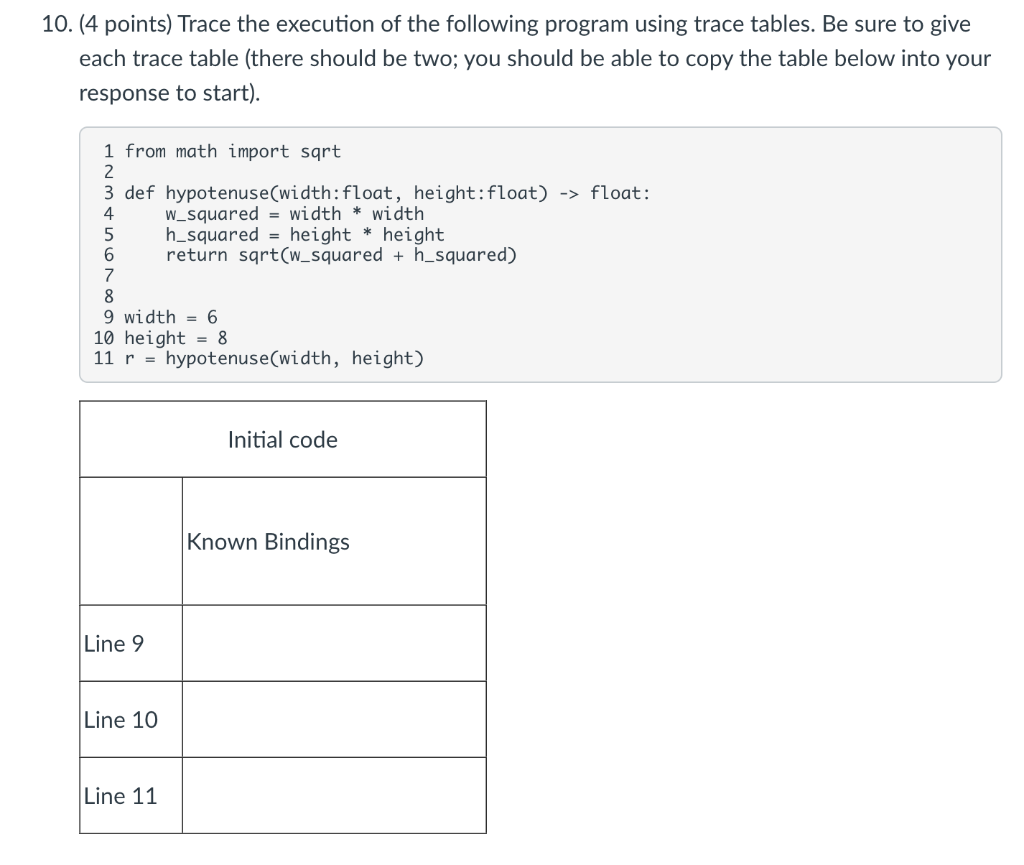1024x865 pixels.
Task: Click the question number "10."
Action: pyautogui.click(x=57, y=24)
